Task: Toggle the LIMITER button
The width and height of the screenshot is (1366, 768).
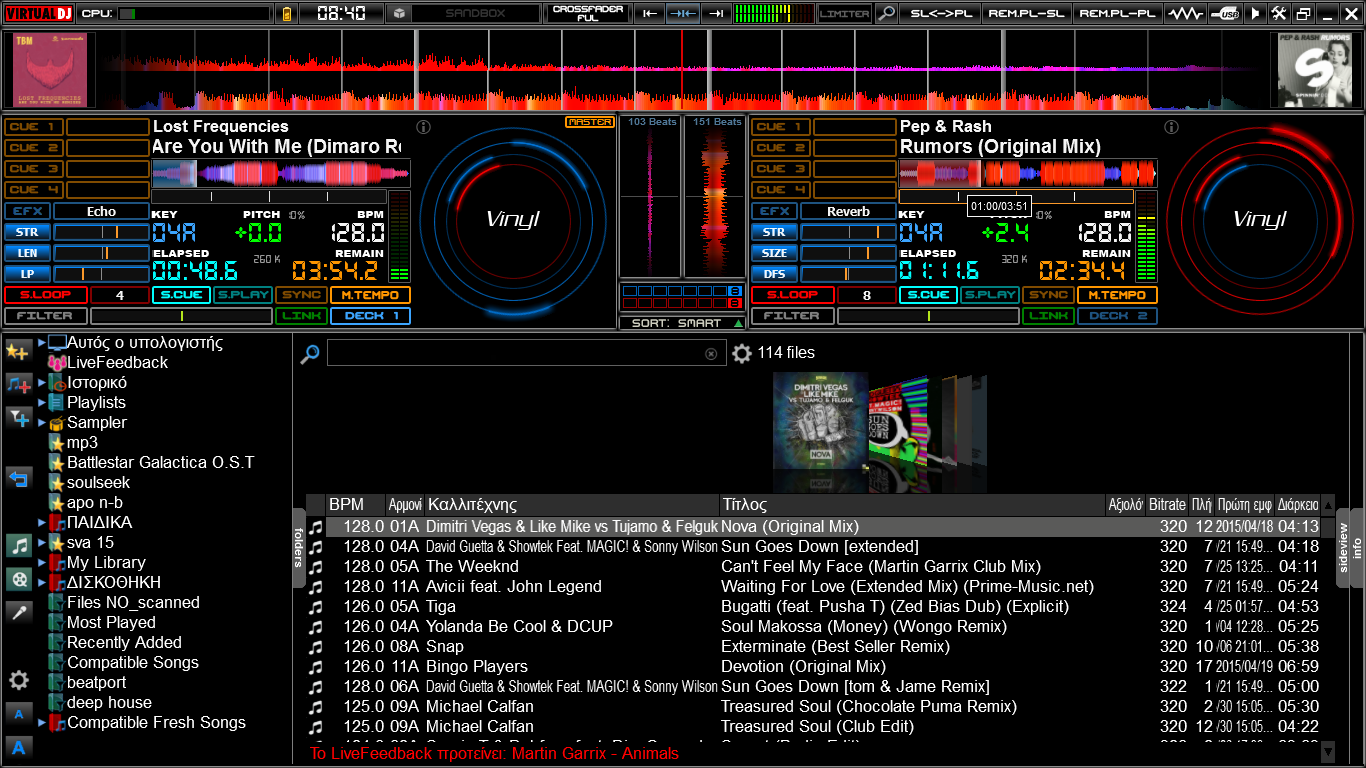Action: coord(844,14)
